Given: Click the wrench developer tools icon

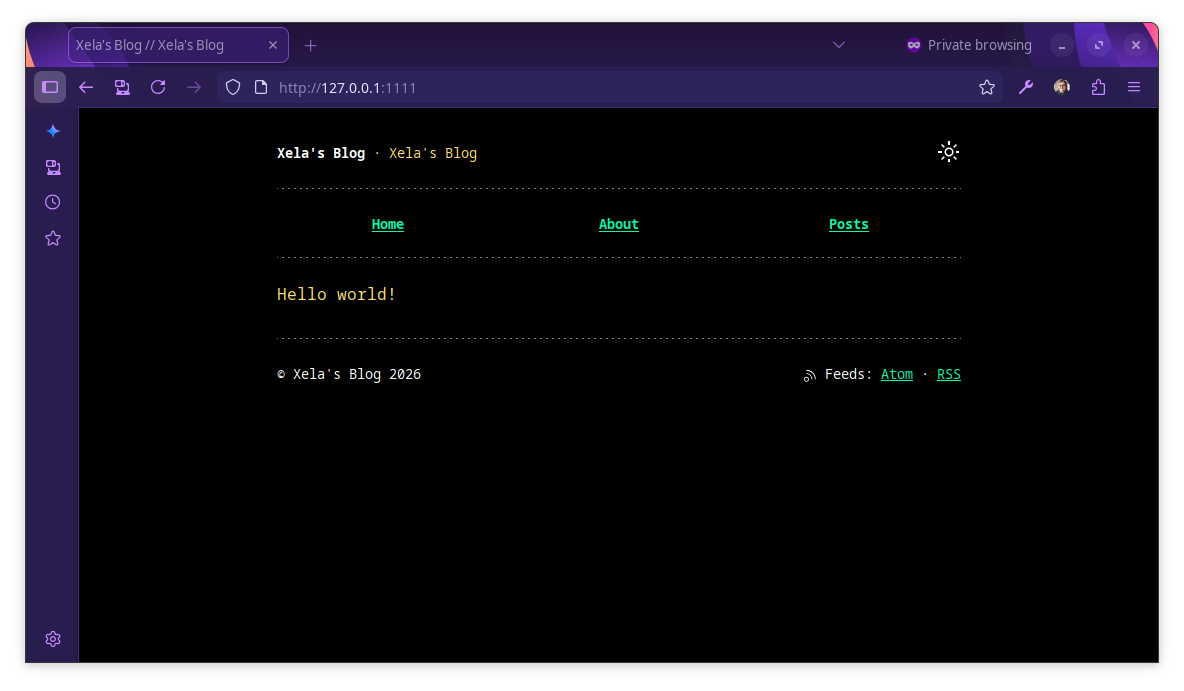Looking at the screenshot, I should click(1025, 87).
